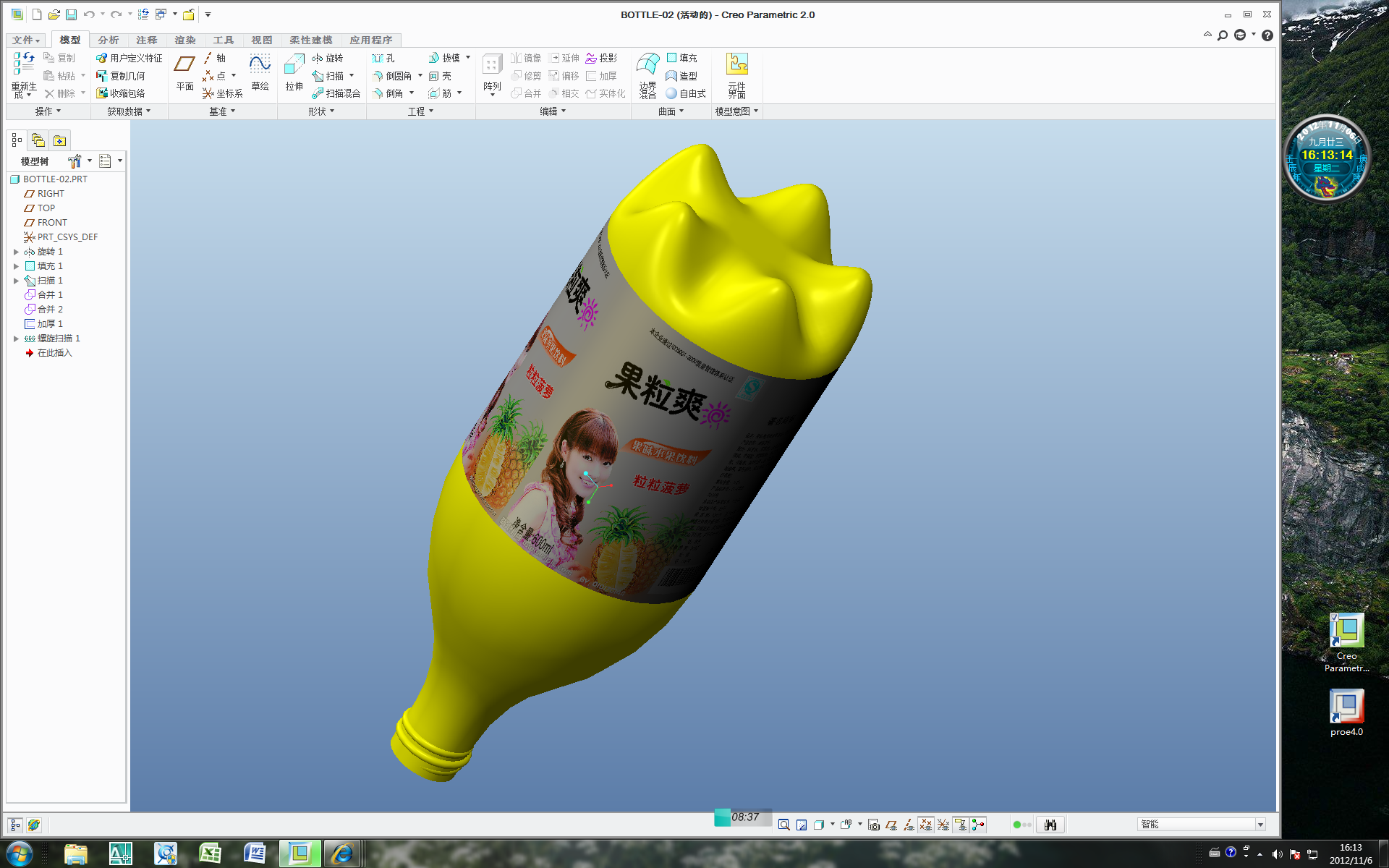Open the 基准 group dropdown
Image resolution: width=1389 pixels, height=868 pixels.
click(x=222, y=111)
